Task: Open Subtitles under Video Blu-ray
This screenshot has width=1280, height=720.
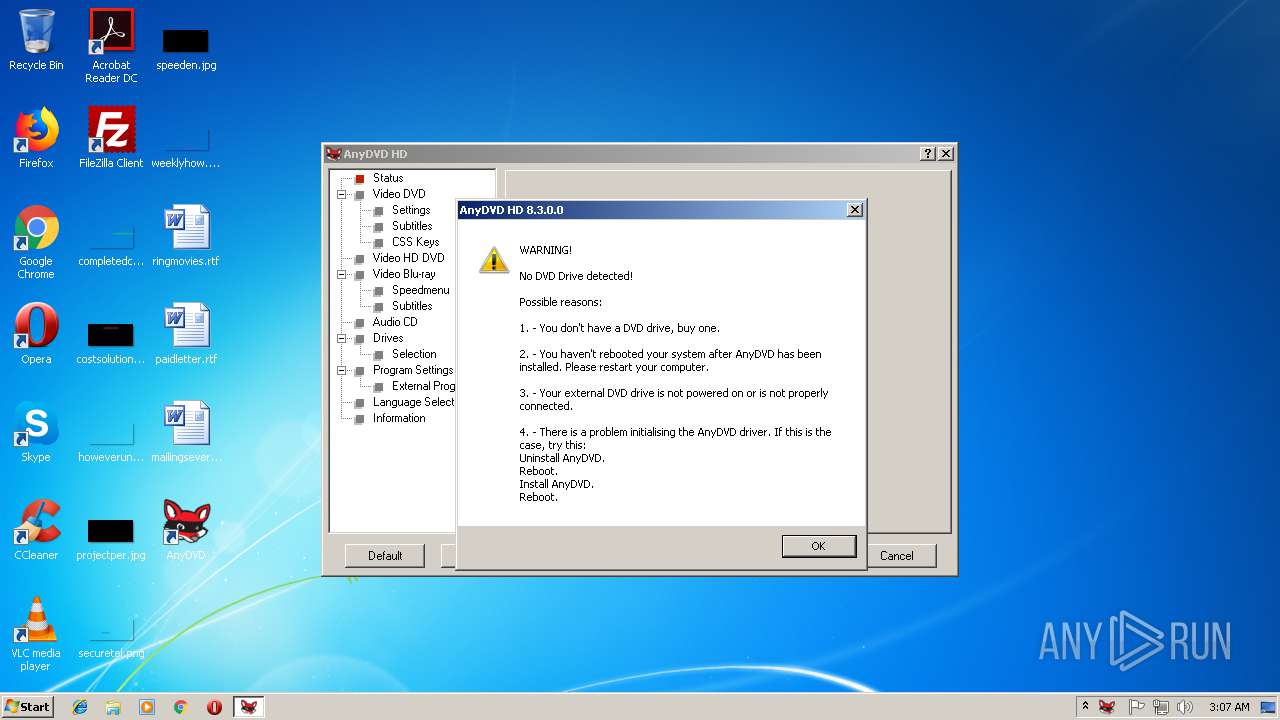Action: tap(412, 306)
